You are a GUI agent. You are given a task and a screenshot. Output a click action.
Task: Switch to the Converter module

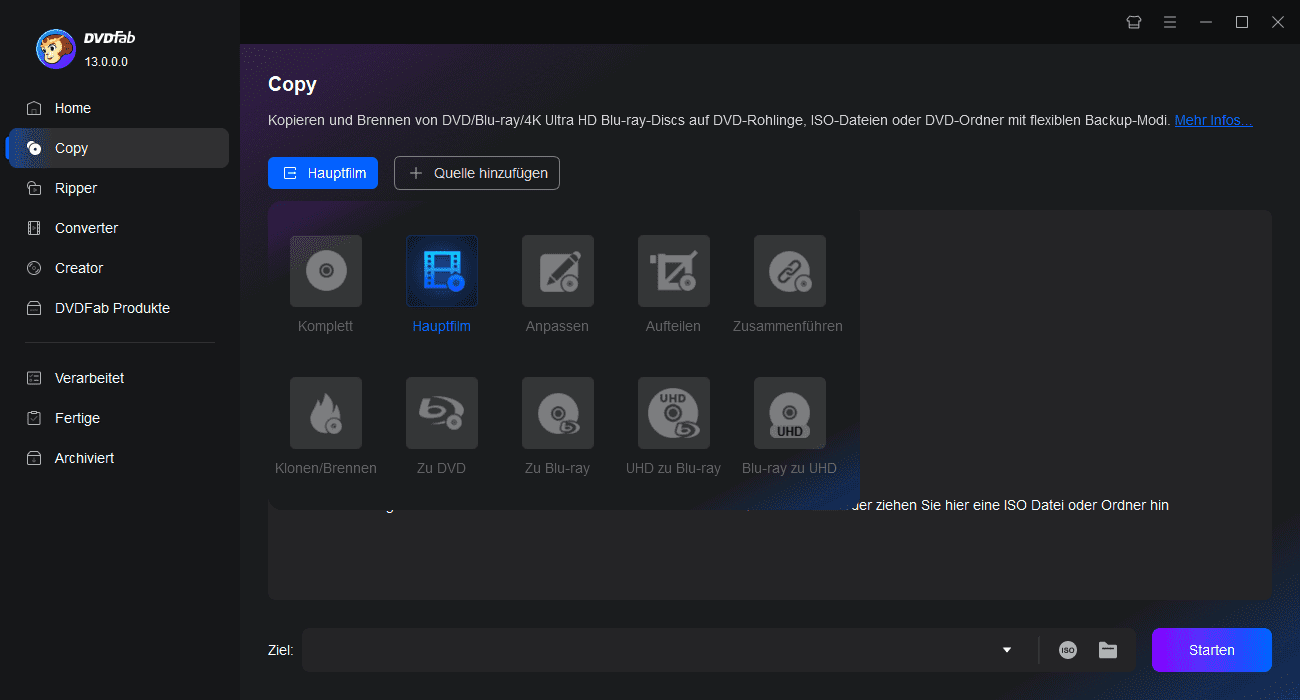118,228
